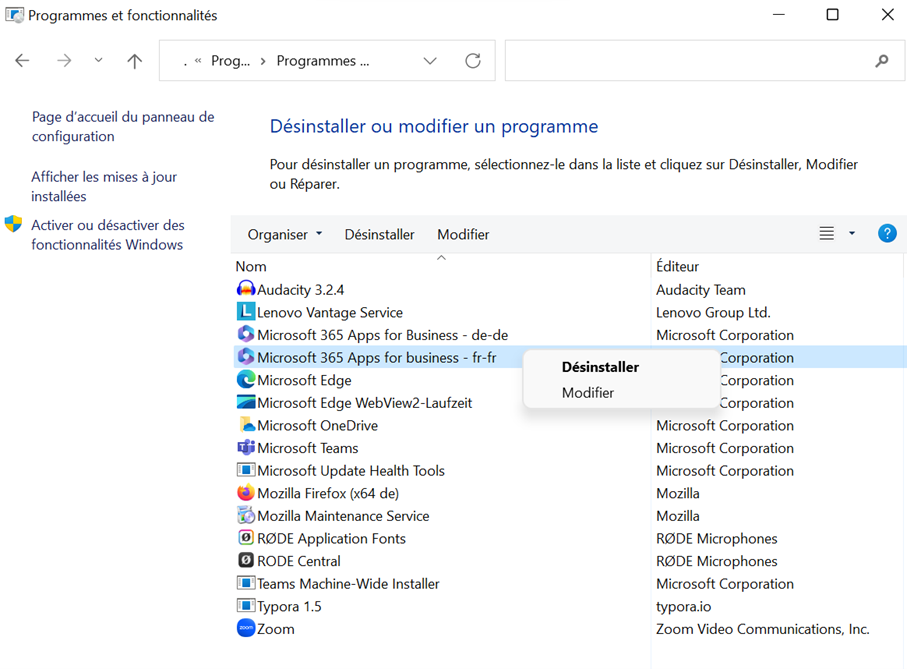This screenshot has height=669, width=907.
Task: Select the Audacity 3.2.4 entry
Action: click(300, 290)
